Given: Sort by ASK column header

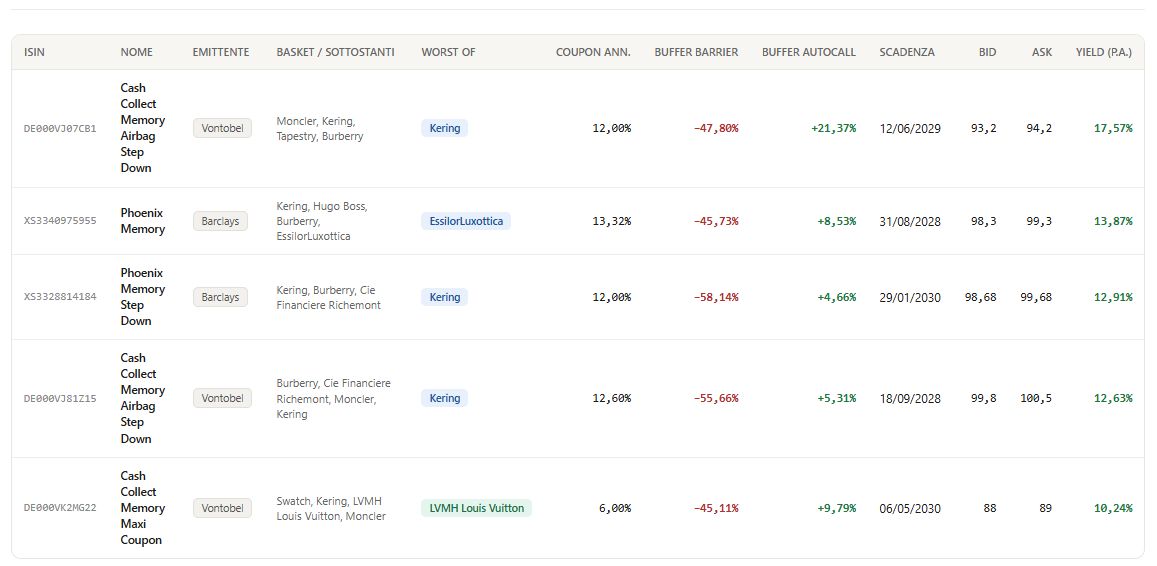Looking at the screenshot, I should coord(1042,52).
